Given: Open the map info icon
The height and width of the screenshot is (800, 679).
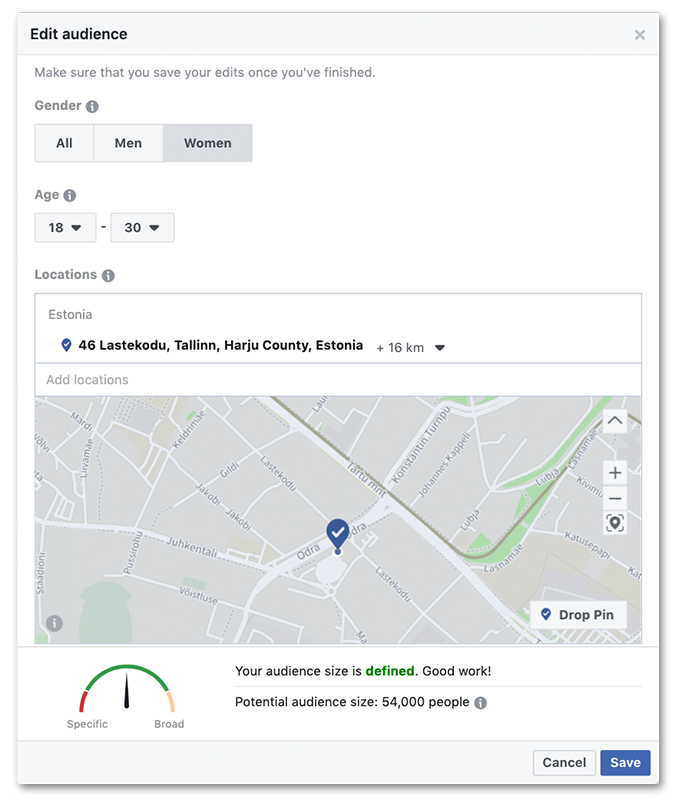Looking at the screenshot, I should pyautogui.click(x=55, y=623).
